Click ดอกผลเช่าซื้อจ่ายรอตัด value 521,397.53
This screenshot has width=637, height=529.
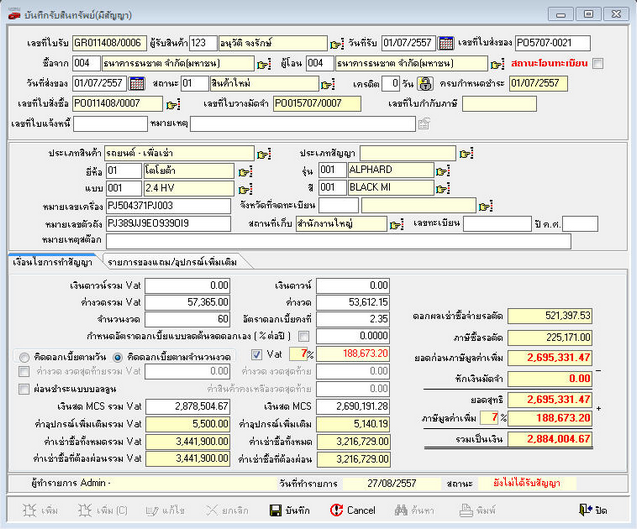tap(550, 316)
